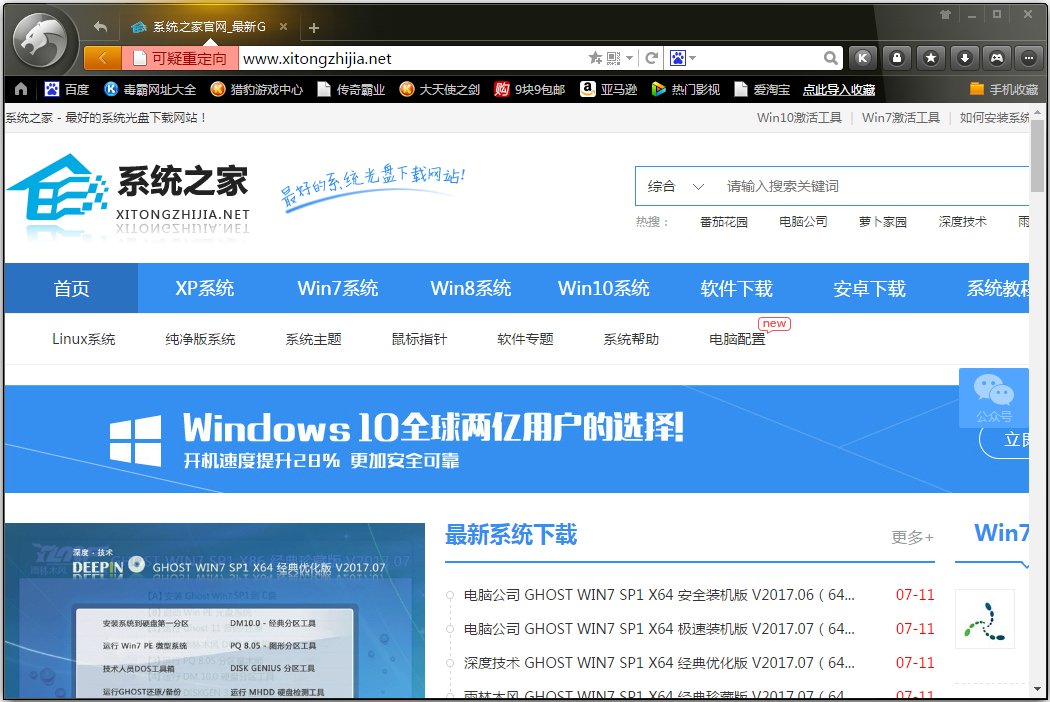Open the Win10激活工具 top link

pos(799,118)
